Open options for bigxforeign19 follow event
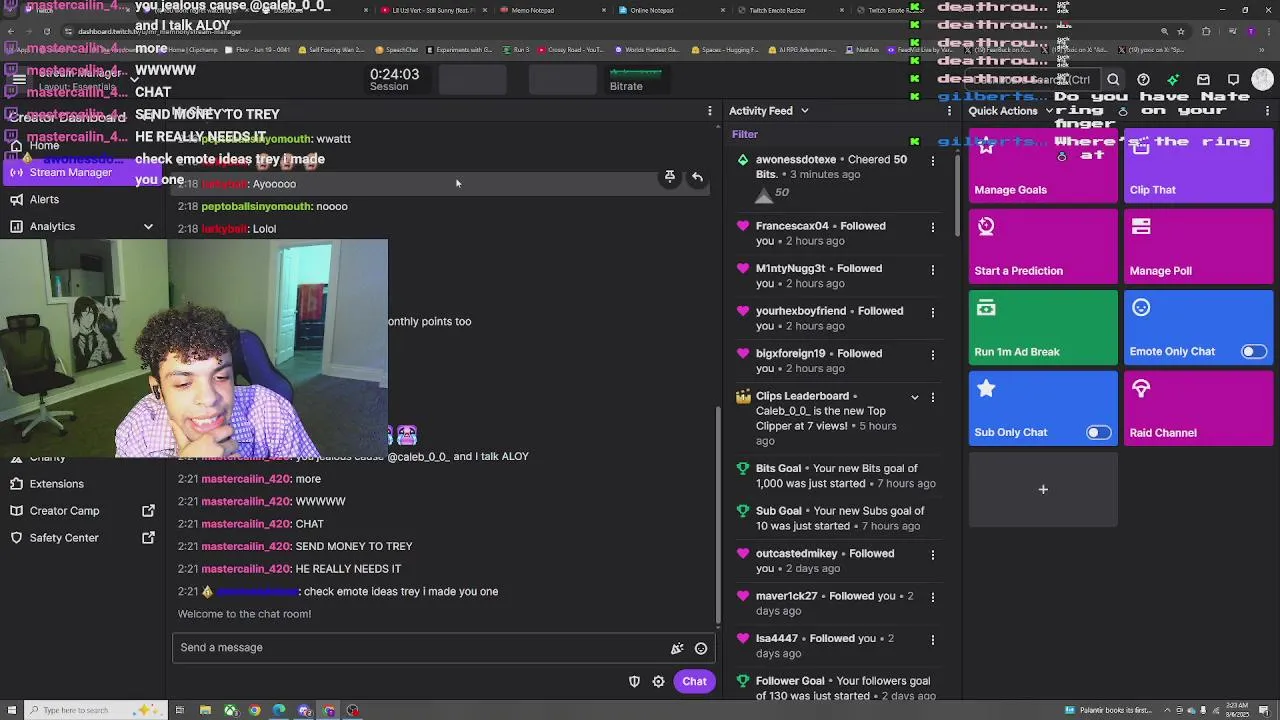 point(933,354)
